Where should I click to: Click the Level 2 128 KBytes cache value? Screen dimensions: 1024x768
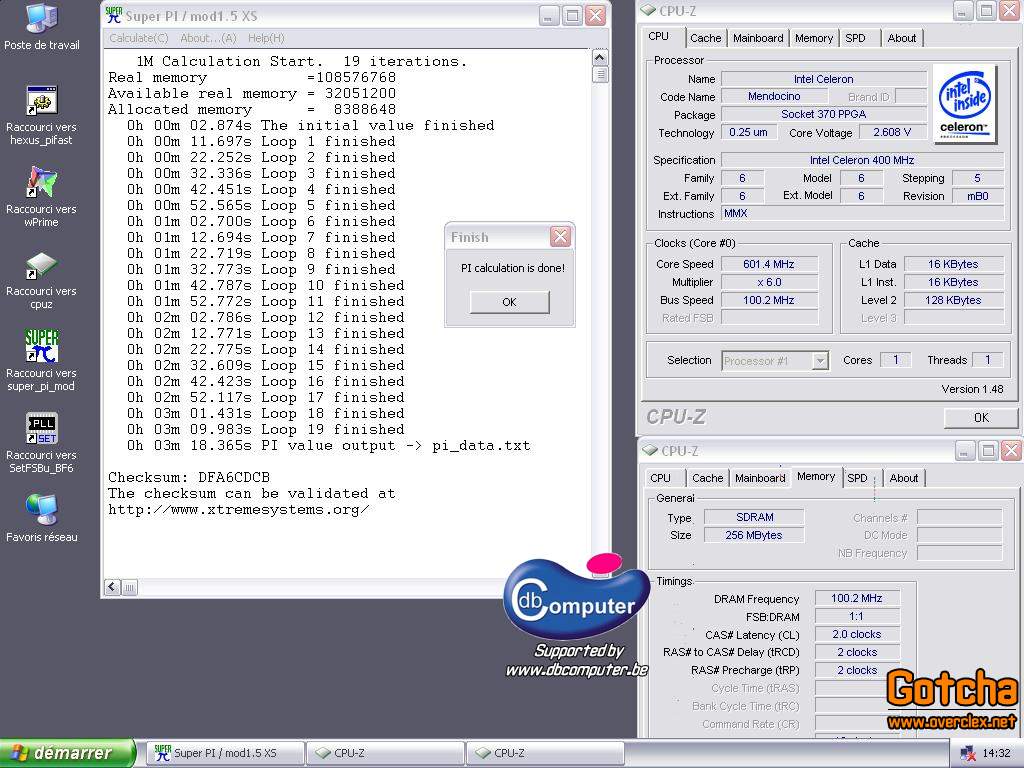[x=953, y=300]
